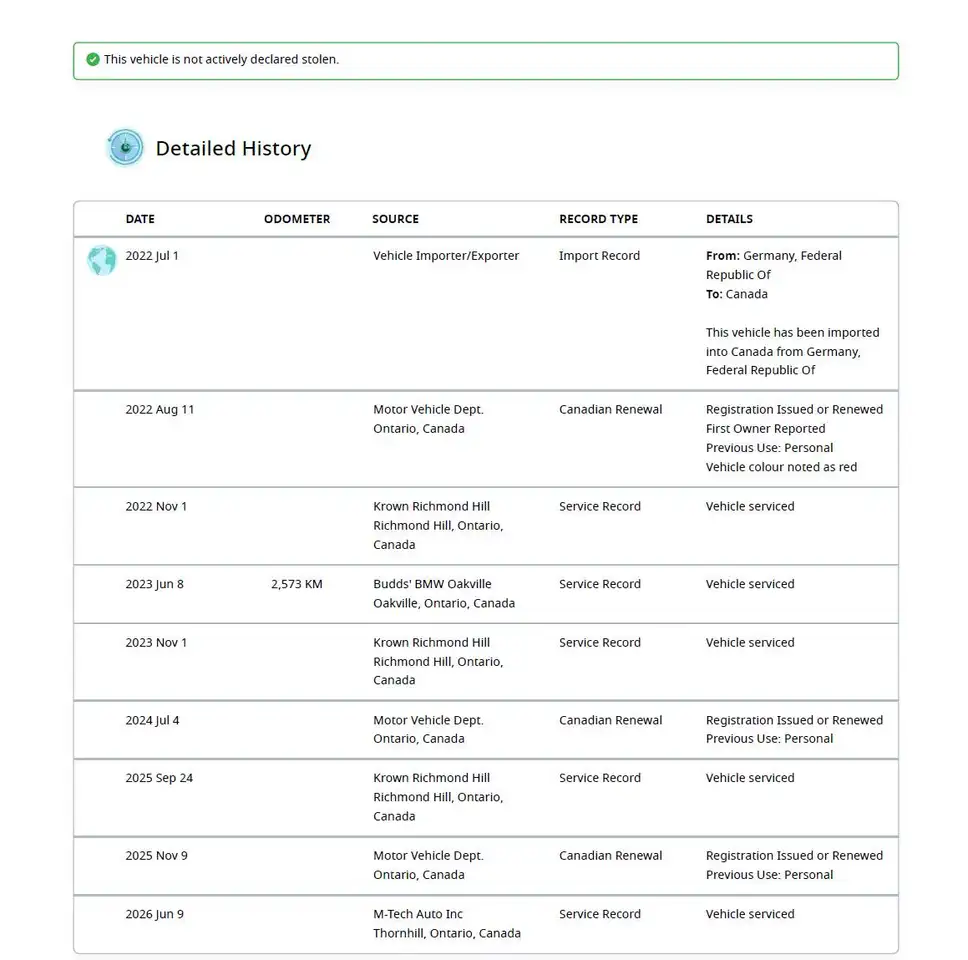Click the green checkmark stolen status icon

pos(93,59)
